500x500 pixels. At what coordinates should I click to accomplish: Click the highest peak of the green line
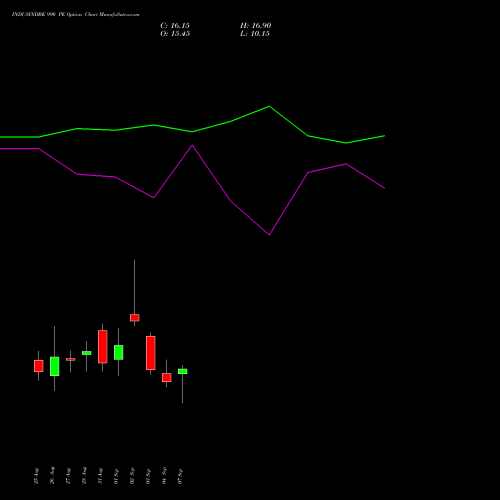[269, 106]
